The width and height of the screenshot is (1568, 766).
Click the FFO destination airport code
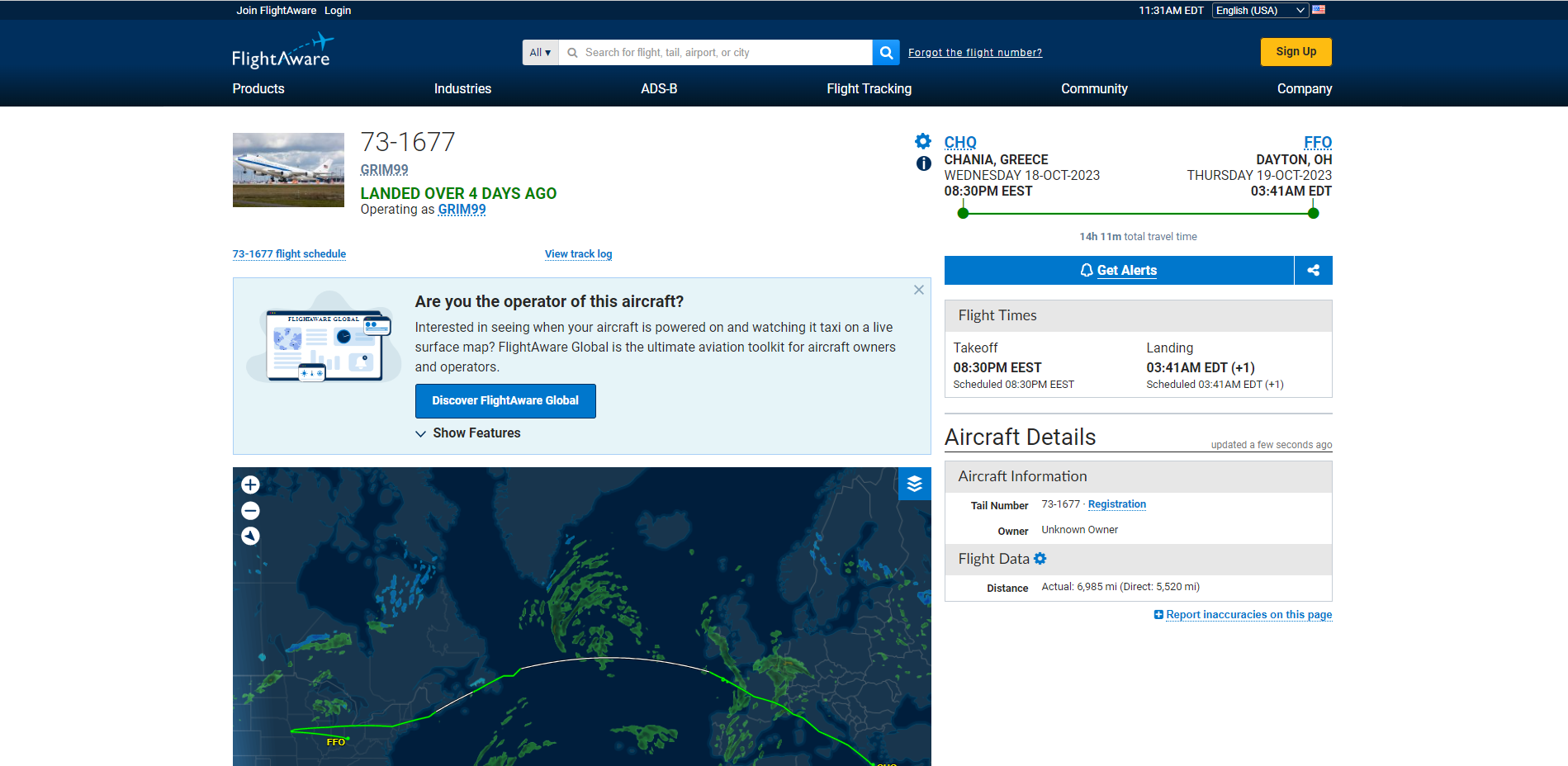click(x=1318, y=142)
